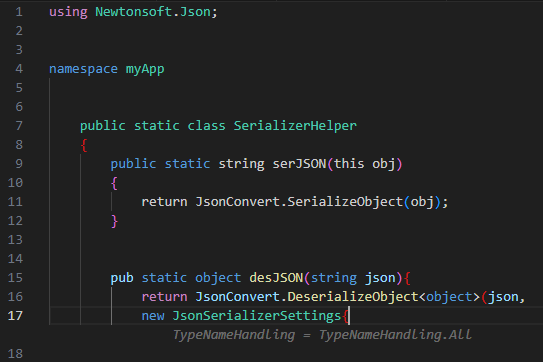Click the red opening brace on line 8
Image resolution: width=543 pixels, height=362 pixels.
click(84, 145)
